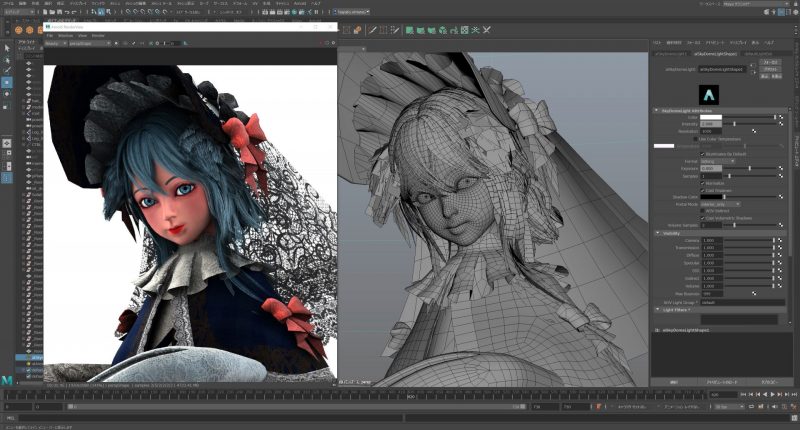Click Color attribute texture map button

[x=781, y=117]
